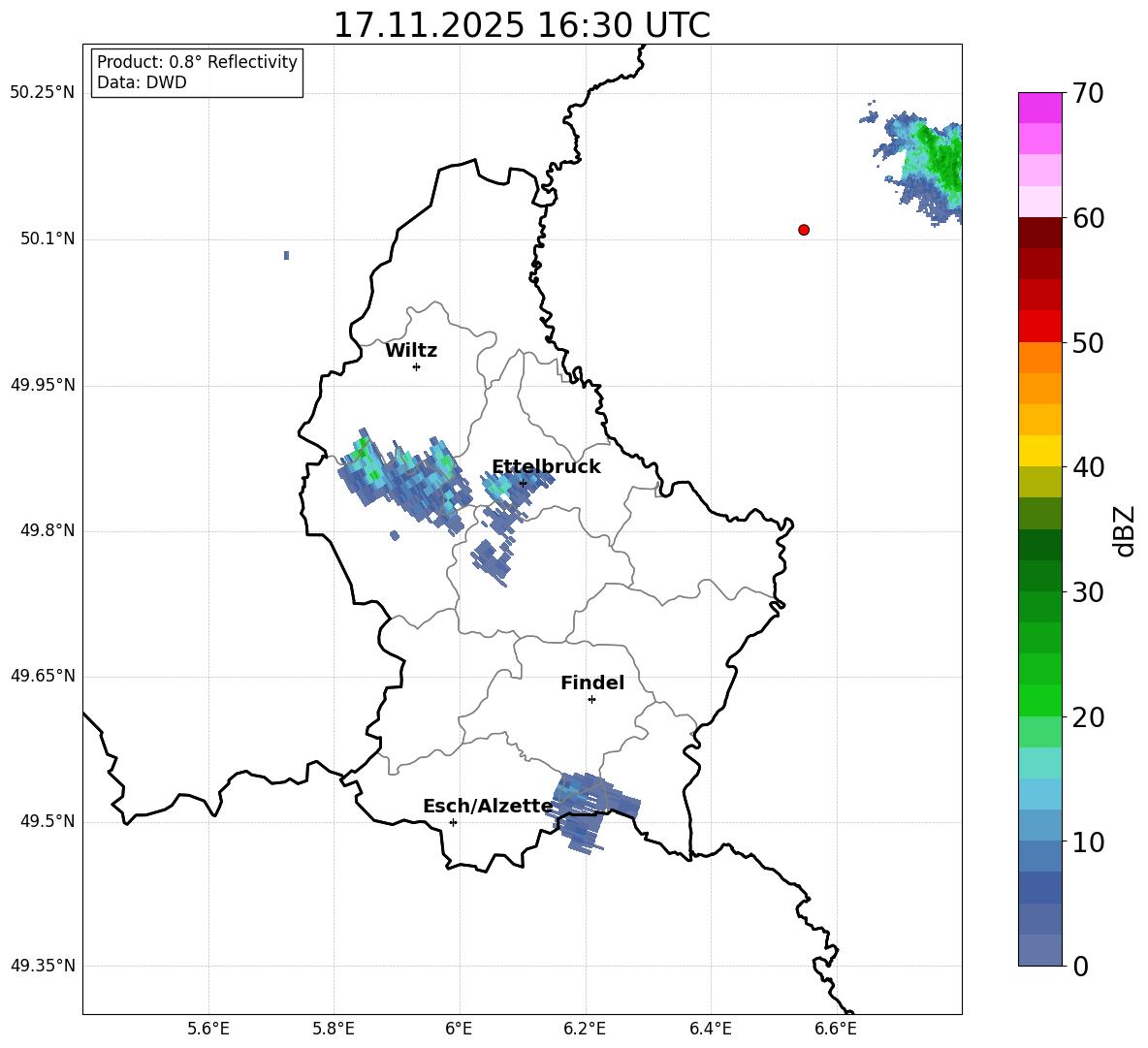Pick the yellow colorbar swatch above 40
The image size is (1148, 1048).
click(1039, 451)
